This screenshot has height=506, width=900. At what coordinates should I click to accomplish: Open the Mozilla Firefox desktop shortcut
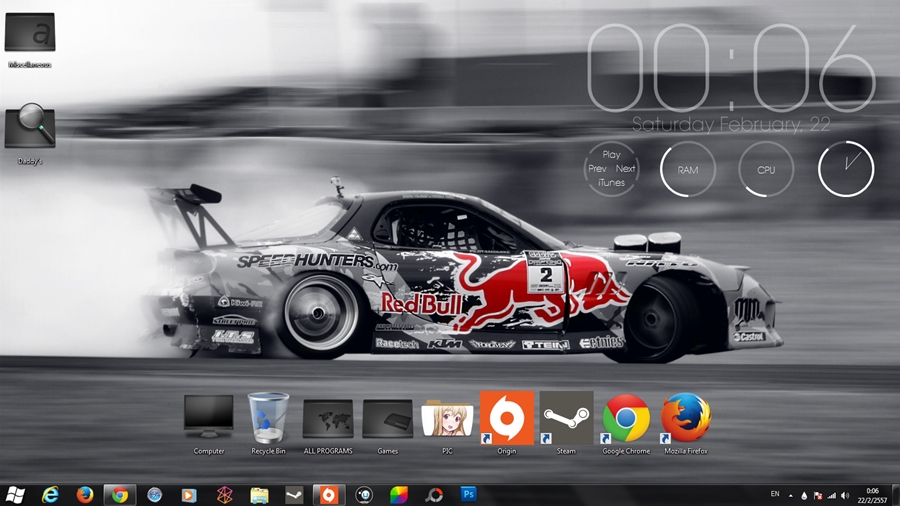pyautogui.click(x=686, y=418)
